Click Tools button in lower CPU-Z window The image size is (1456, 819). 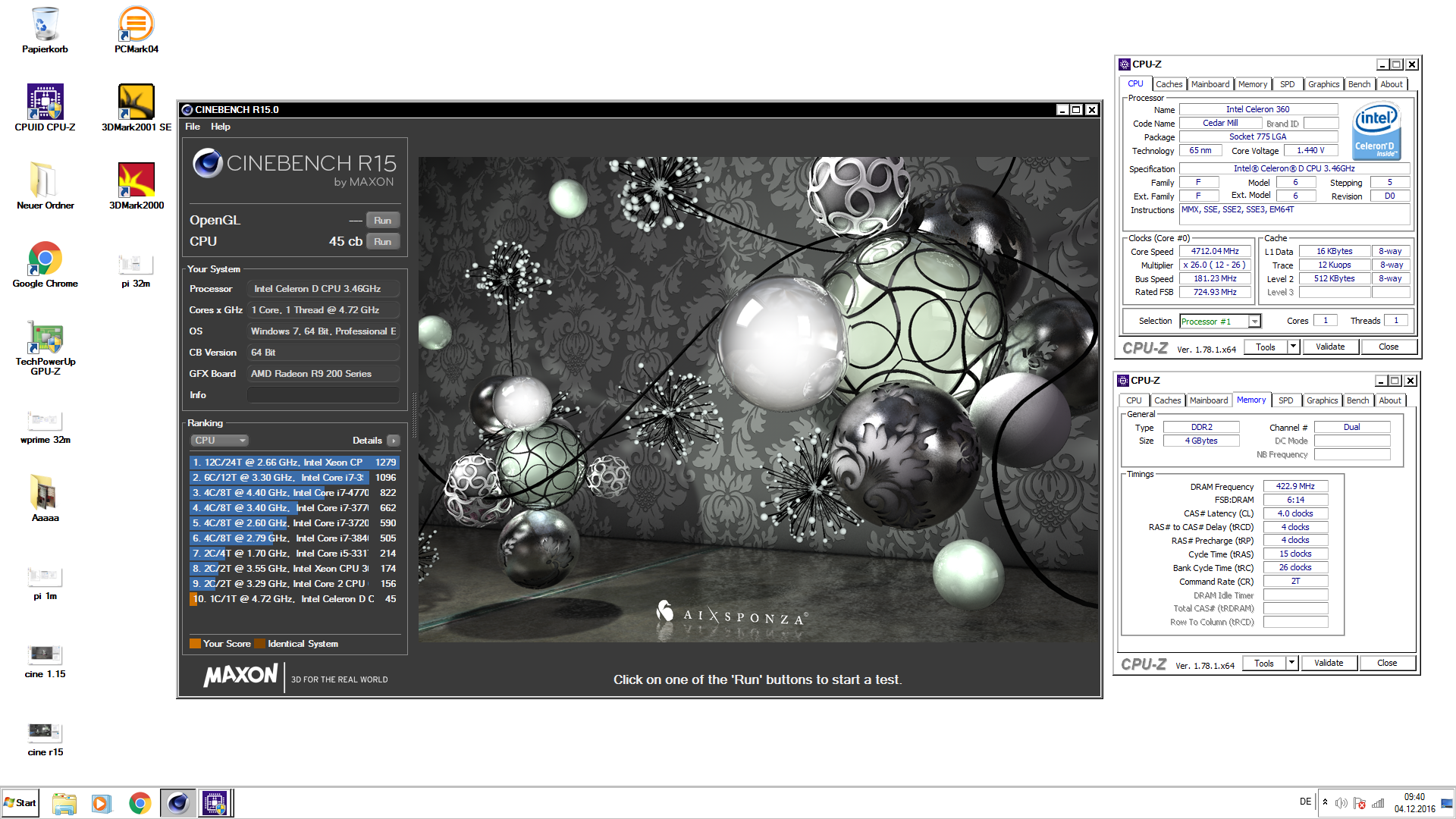coord(1264,664)
